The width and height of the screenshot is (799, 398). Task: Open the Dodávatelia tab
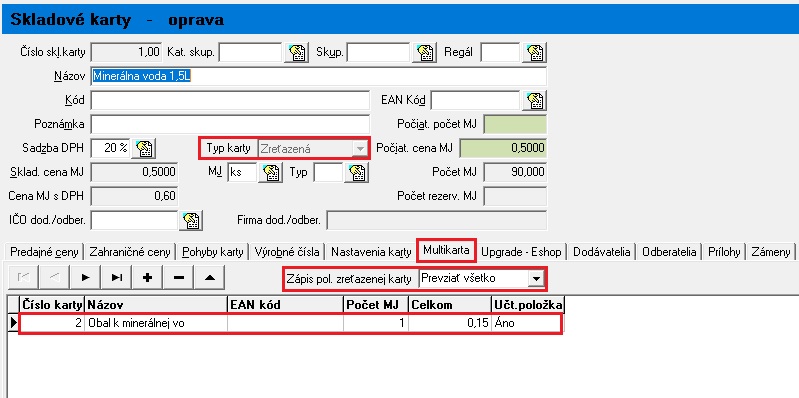[601, 252]
